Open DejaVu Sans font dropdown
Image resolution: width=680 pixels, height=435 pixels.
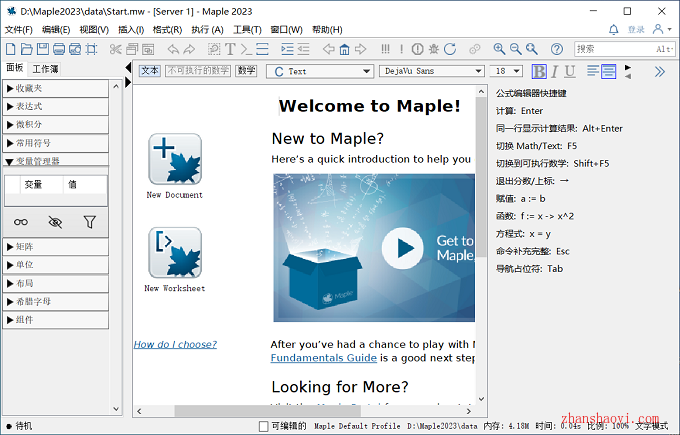click(432, 71)
